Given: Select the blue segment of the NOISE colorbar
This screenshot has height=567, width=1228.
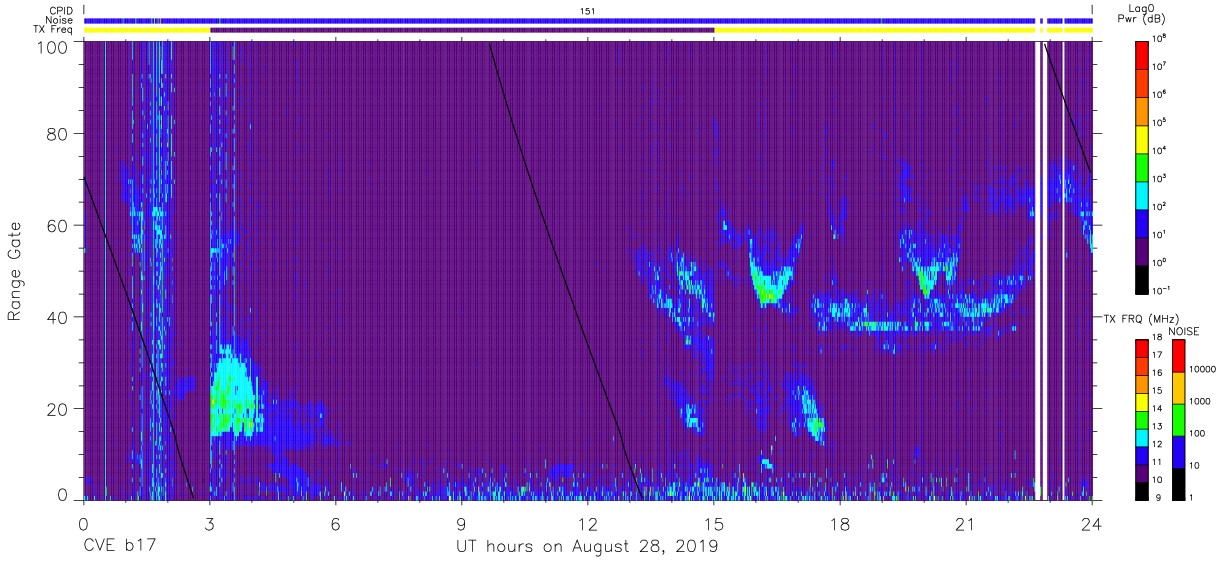Looking at the screenshot, I should 1177,451.
